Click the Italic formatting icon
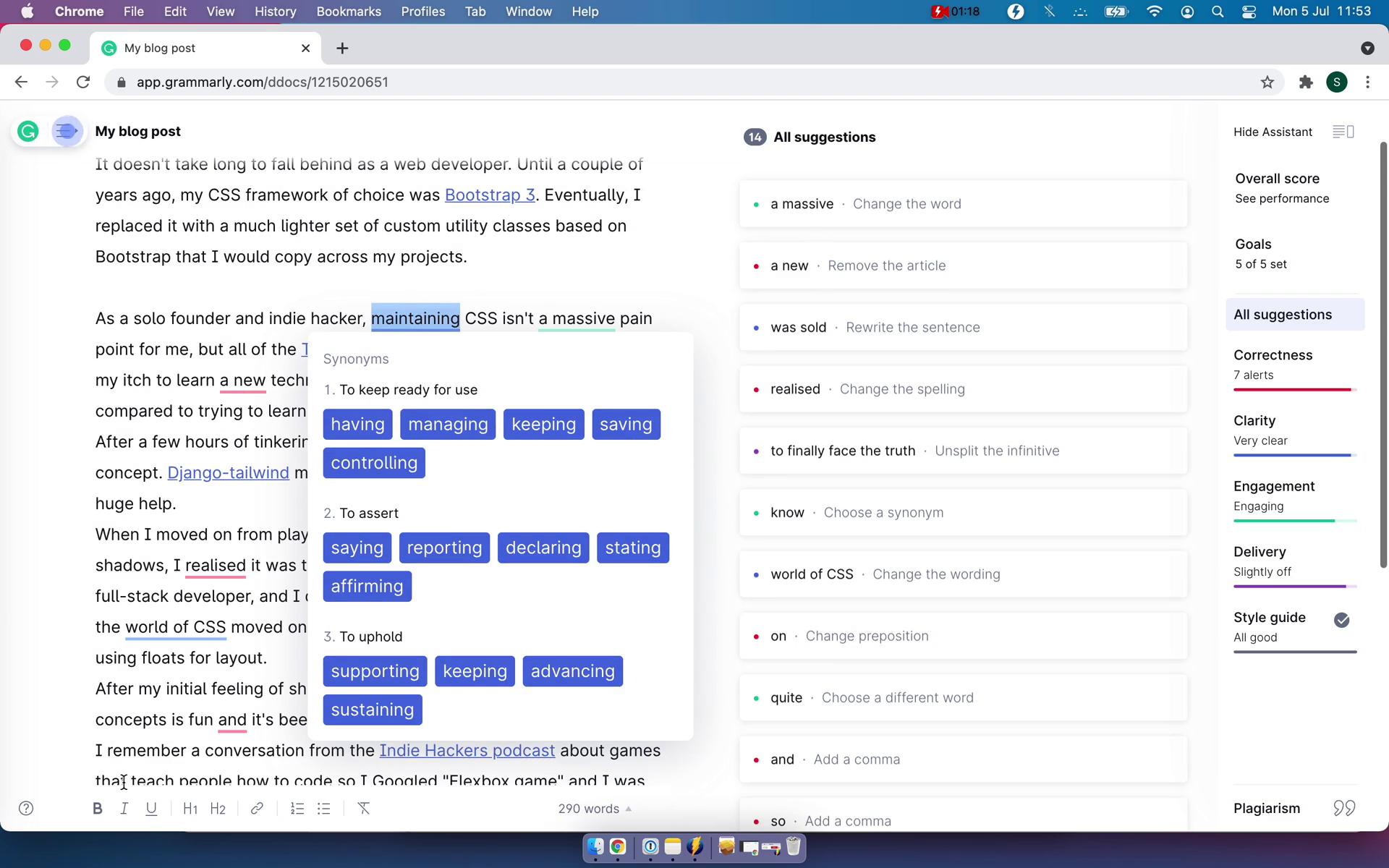Screen dimensions: 1389x868 pyautogui.click(x=123, y=808)
